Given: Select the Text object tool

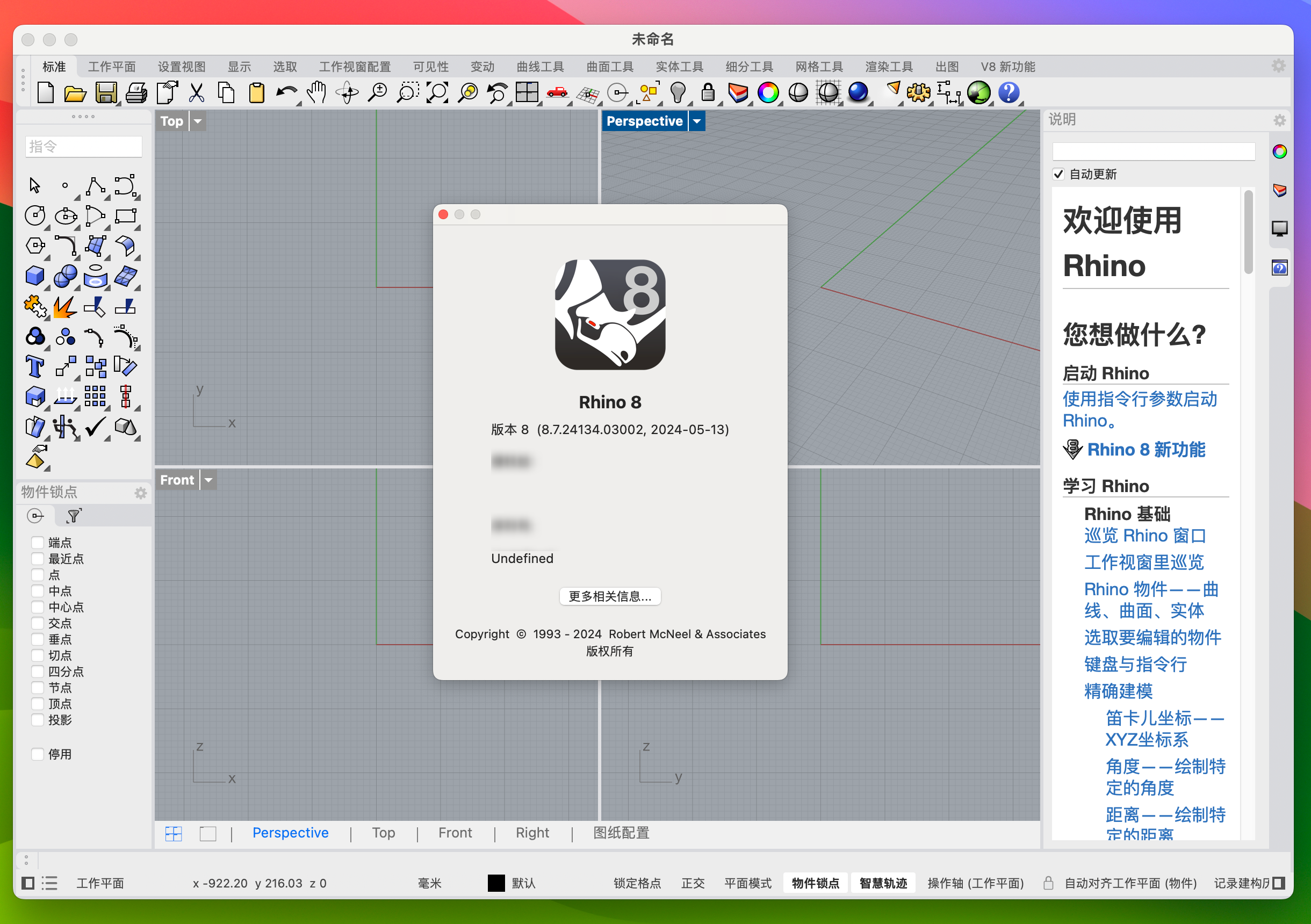Looking at the screenshot, I should coord(35,366).
